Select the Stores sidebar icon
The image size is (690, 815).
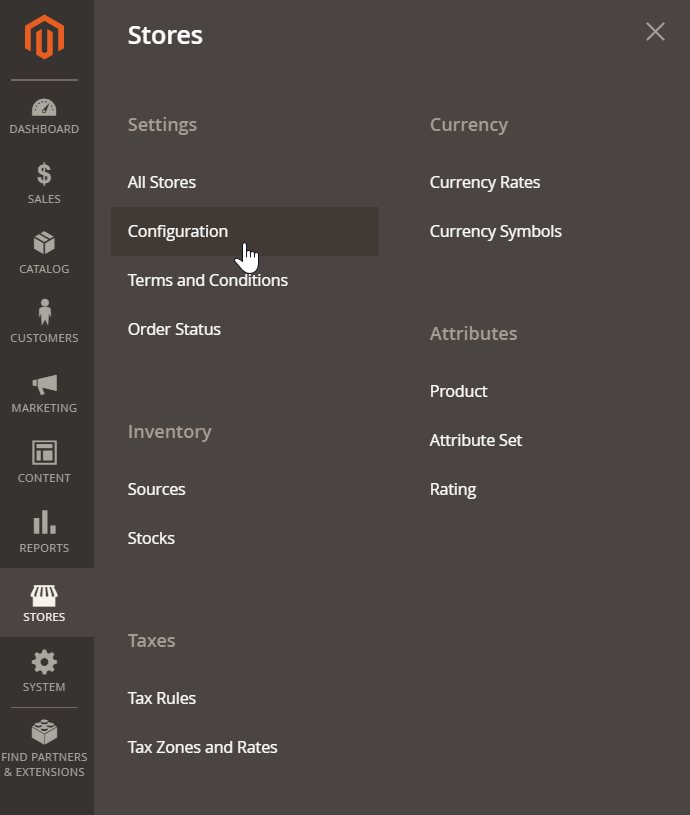click(x=44, y=601)
